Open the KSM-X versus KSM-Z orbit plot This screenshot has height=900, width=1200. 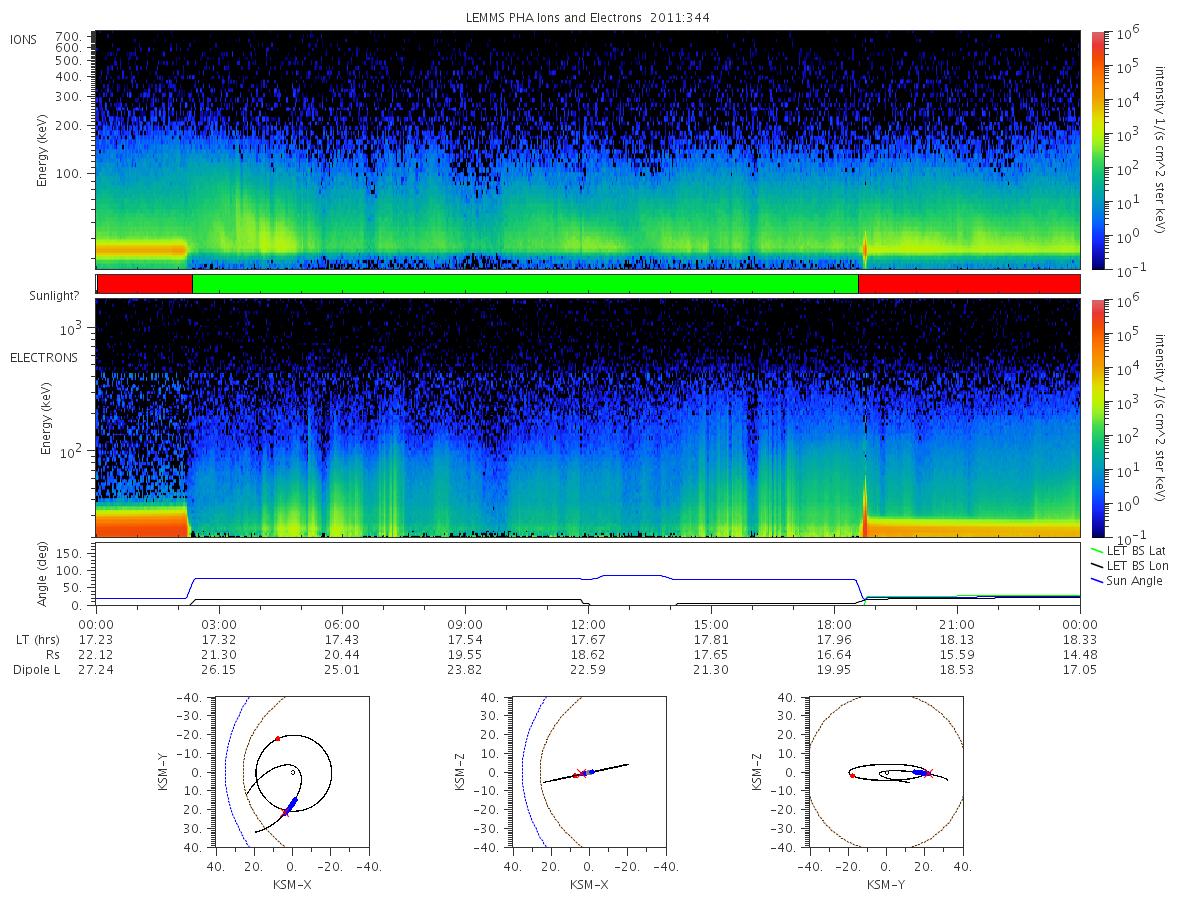[588, 772]
